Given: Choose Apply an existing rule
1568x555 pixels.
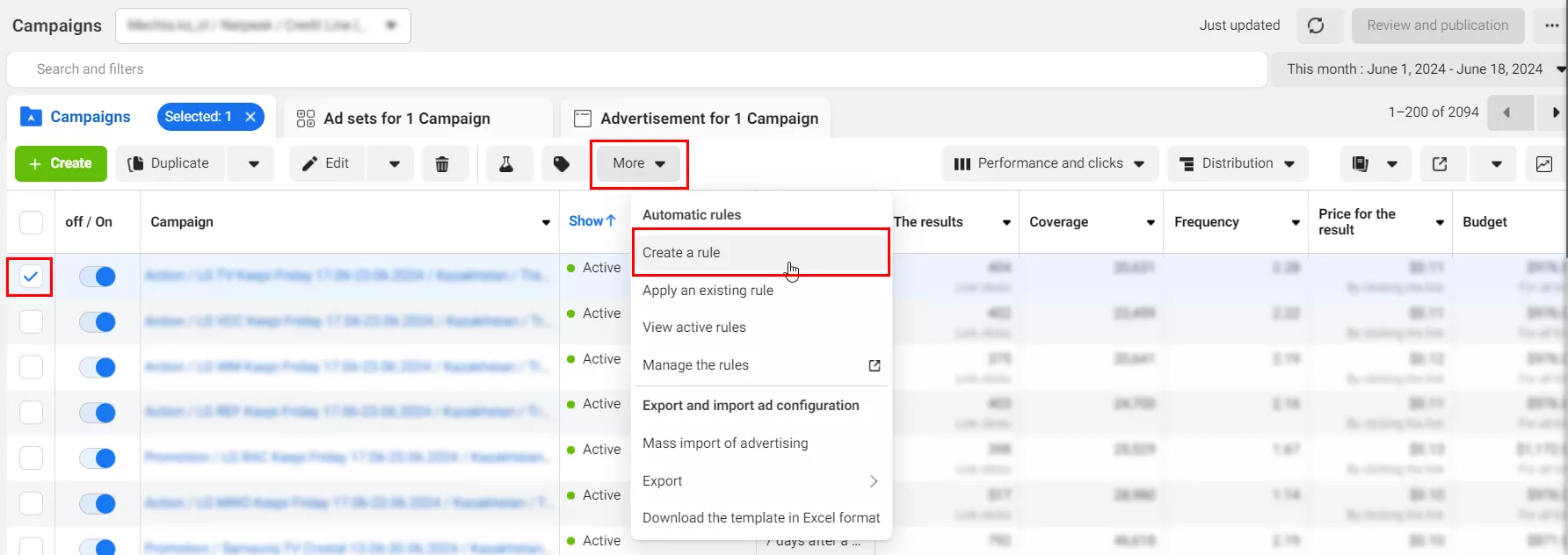Looking at the screenshot, I should pos(760,290).
